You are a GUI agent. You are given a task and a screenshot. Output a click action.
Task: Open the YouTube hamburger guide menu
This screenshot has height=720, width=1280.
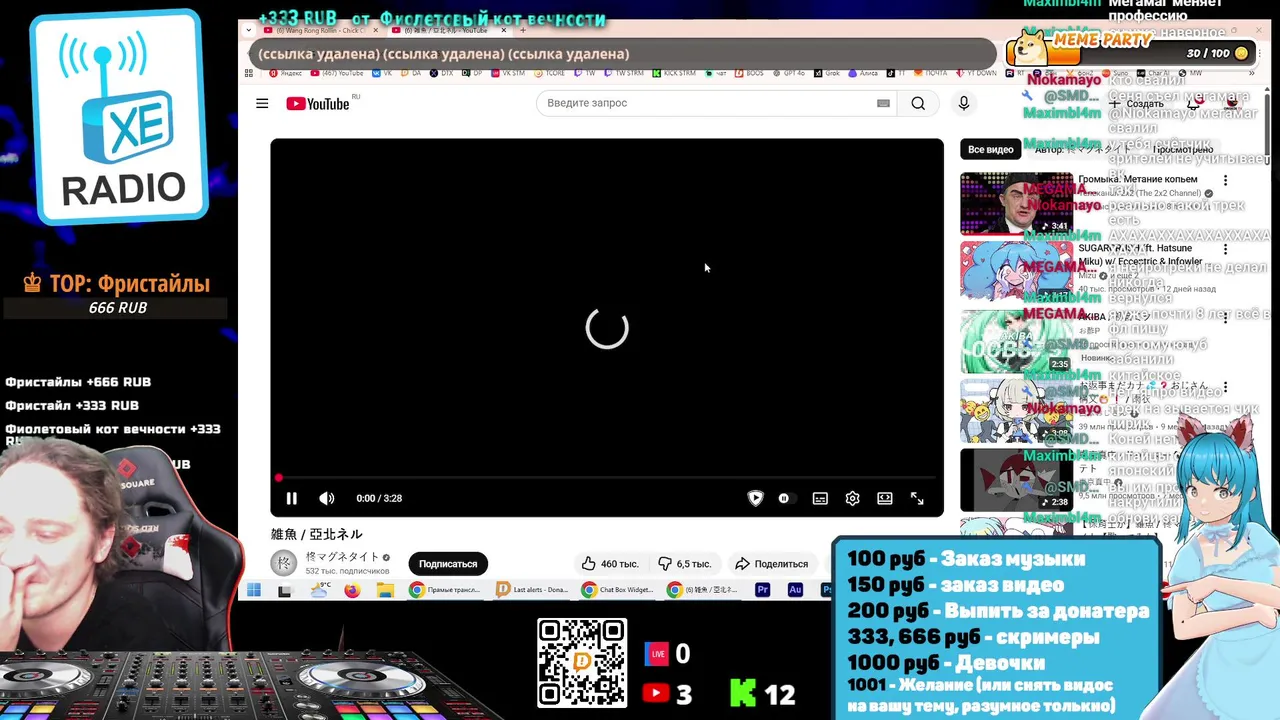coord(262,103)
